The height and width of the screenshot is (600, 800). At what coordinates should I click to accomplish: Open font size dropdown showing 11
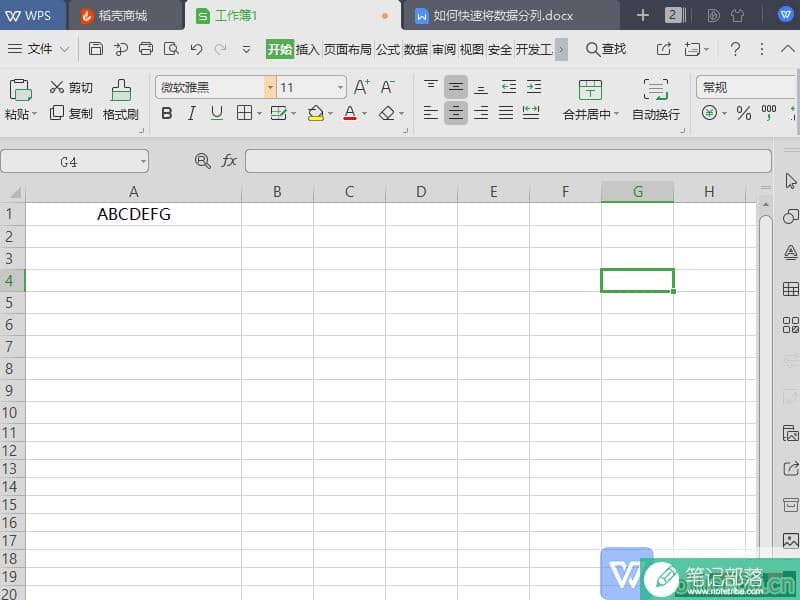click(x=340, y=88)
